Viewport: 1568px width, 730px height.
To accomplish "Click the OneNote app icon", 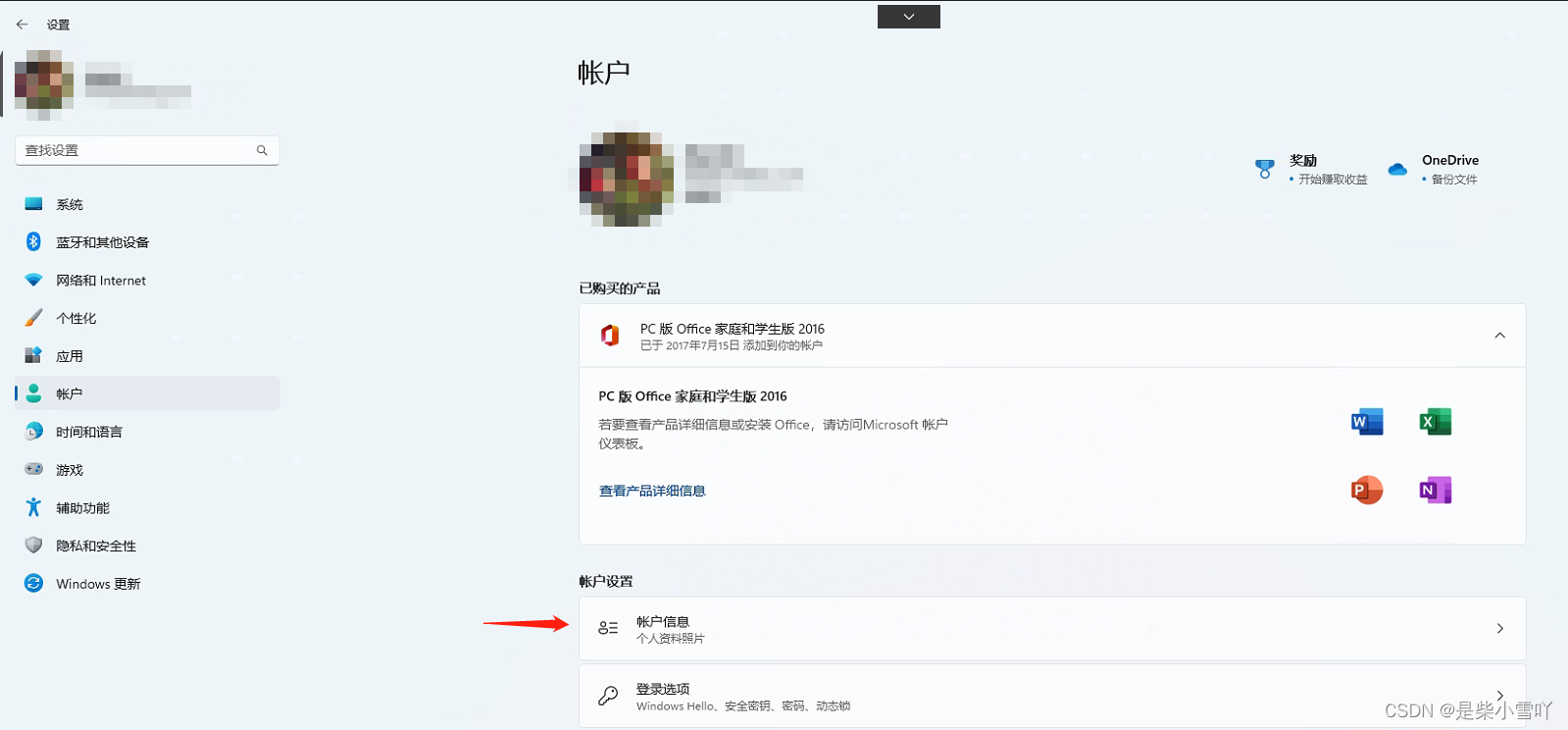I will pyautogui.click(x=1435, y=490).
